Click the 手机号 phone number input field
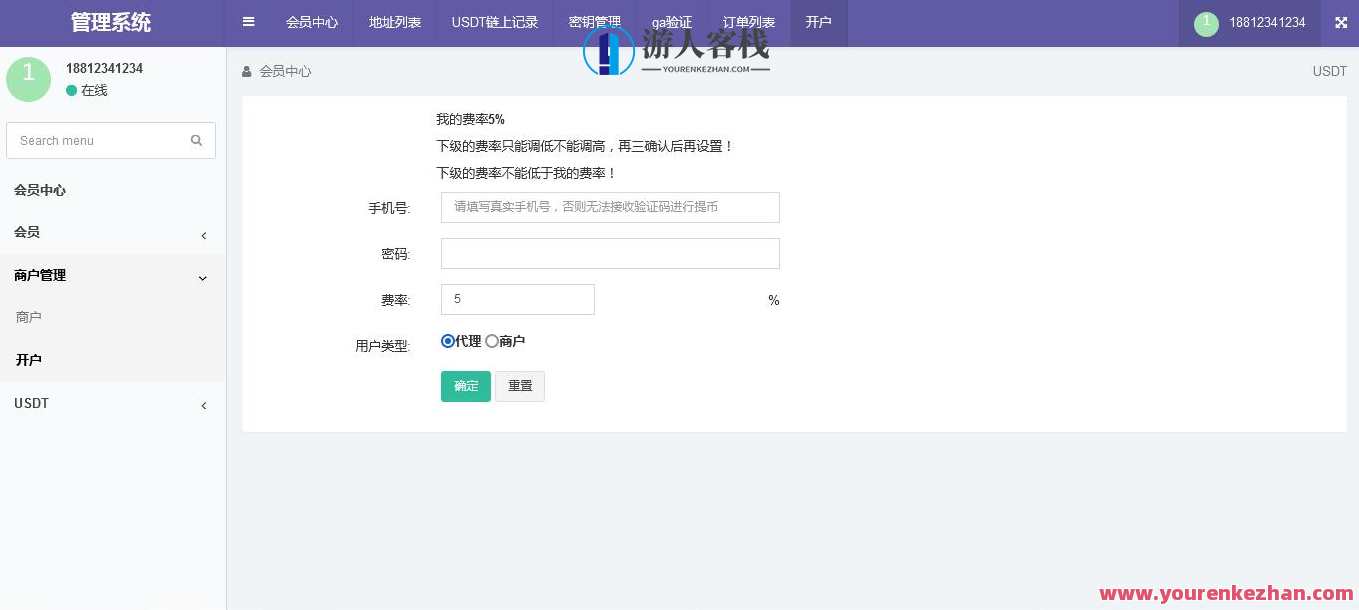The image size is (1359, 610). [x=610, y=207]
